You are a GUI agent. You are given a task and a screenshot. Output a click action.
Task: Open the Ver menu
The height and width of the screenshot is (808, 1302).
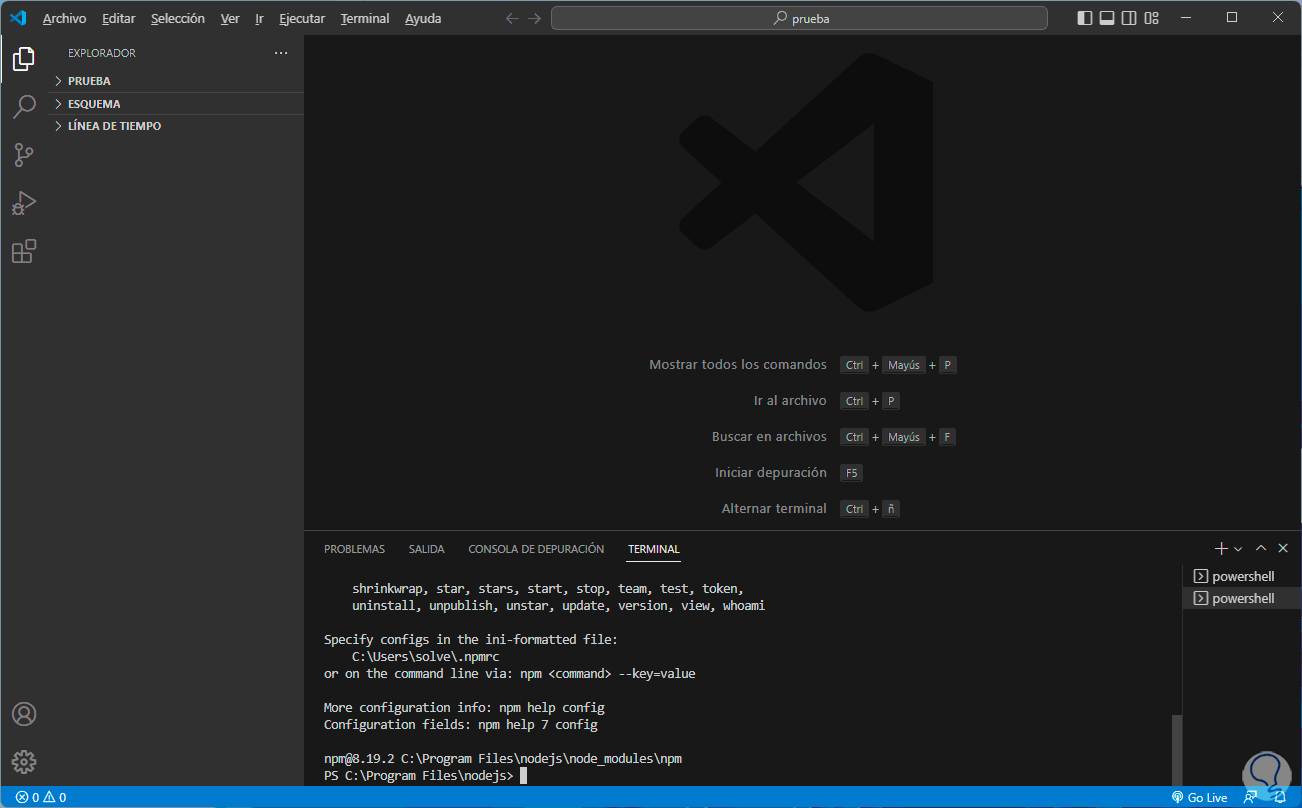tap(230, 19)
